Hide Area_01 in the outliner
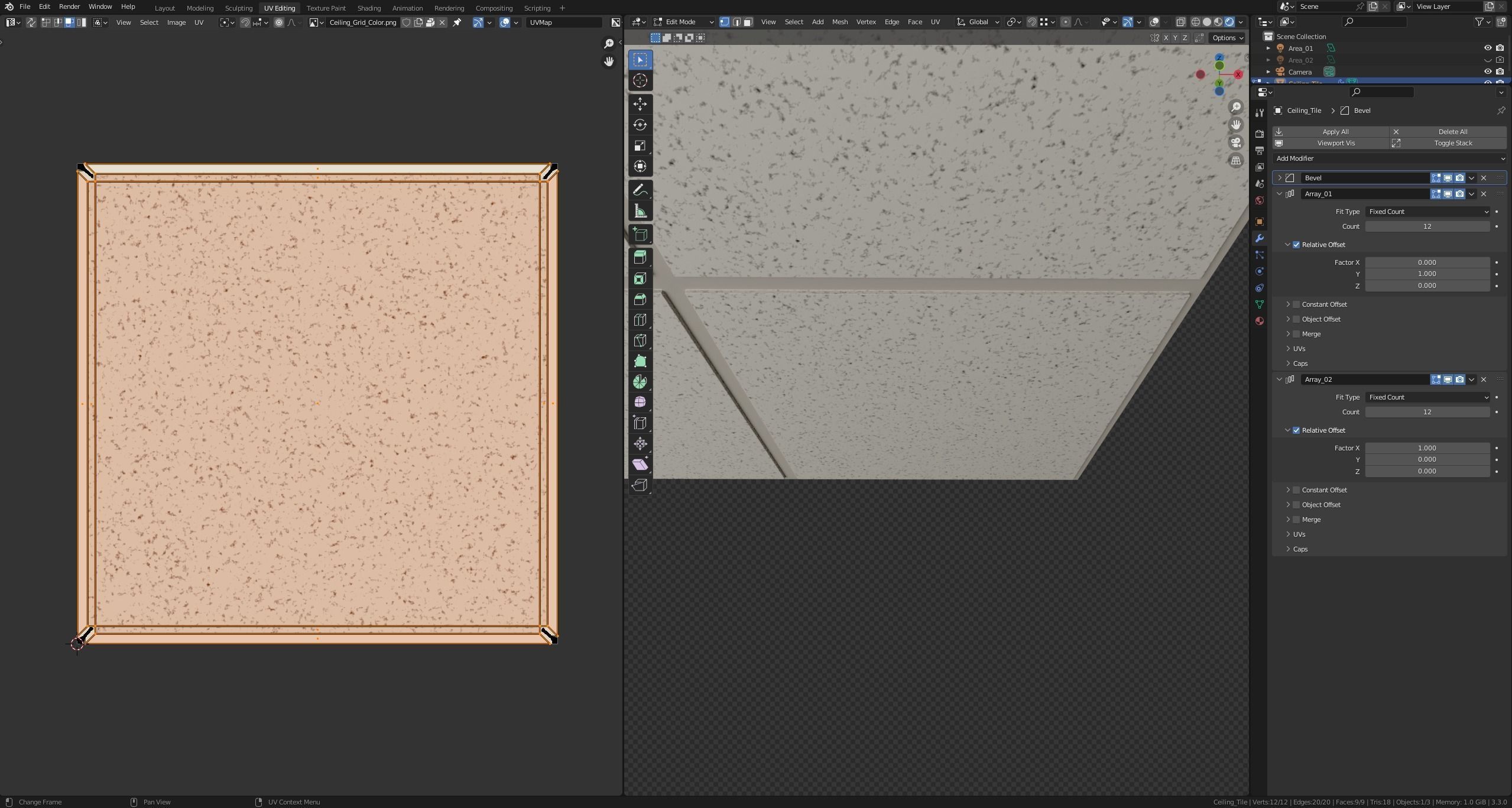The image size is (1512, 808). pos(1488,48)
